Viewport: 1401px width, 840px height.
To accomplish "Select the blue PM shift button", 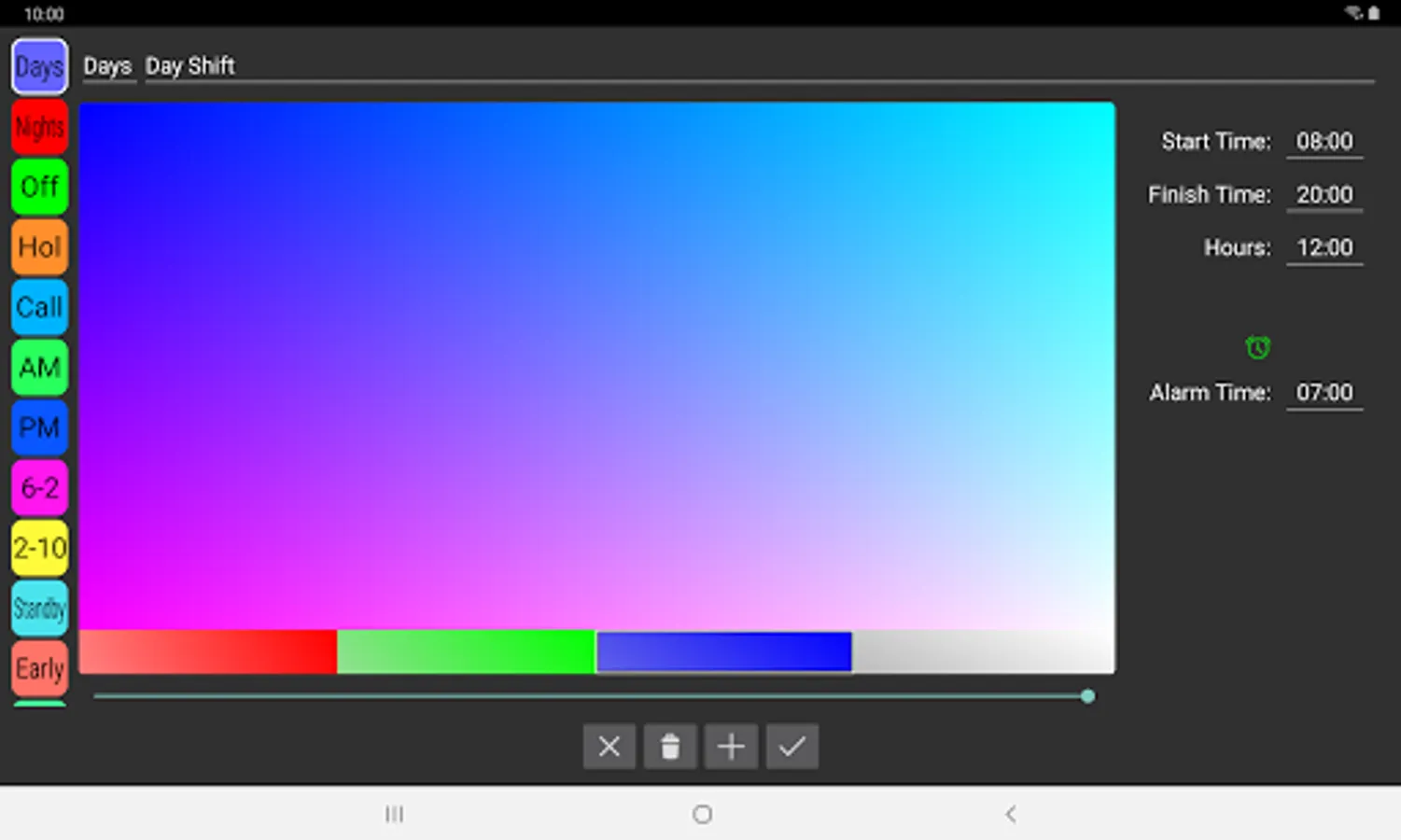I will (x=39, y=427).
